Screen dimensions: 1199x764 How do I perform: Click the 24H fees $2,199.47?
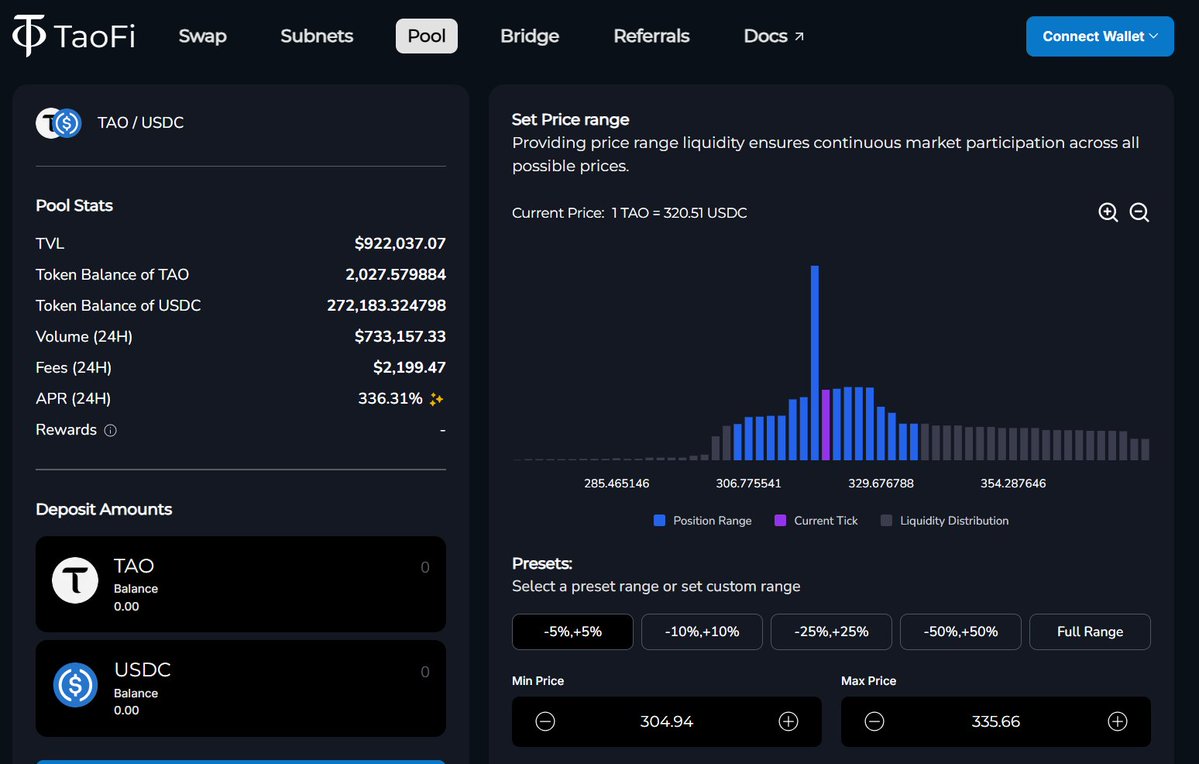[x=409, y=368]
